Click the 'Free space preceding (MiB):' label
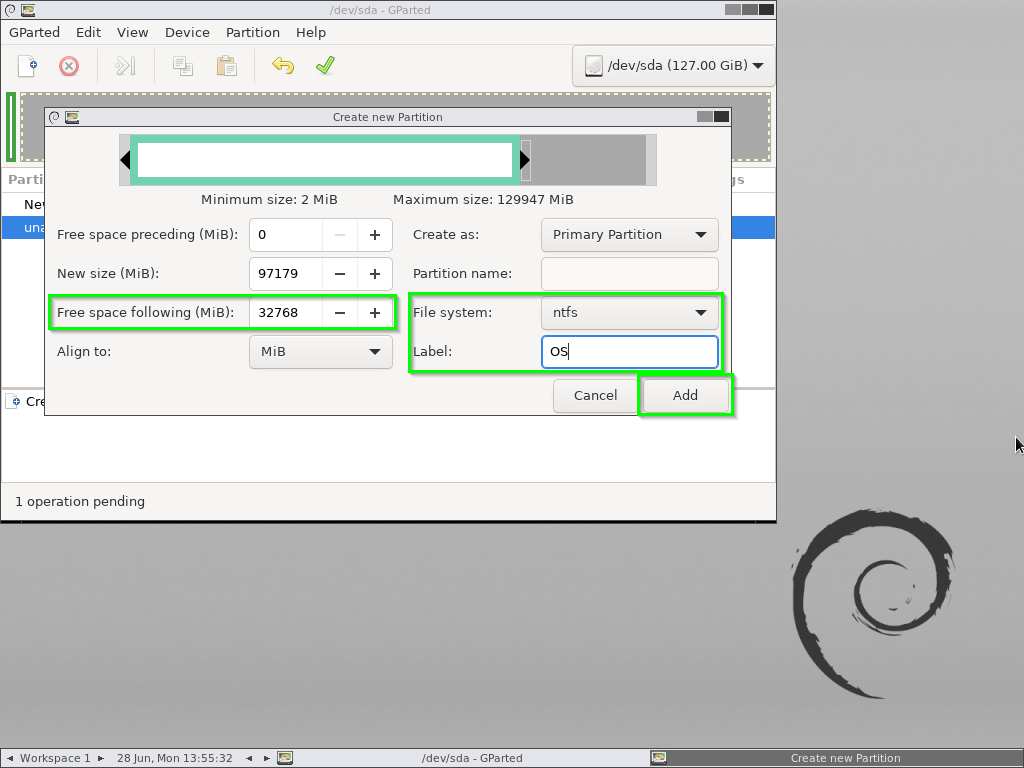This screenshot has width=1024, height=768. [148, 235]
